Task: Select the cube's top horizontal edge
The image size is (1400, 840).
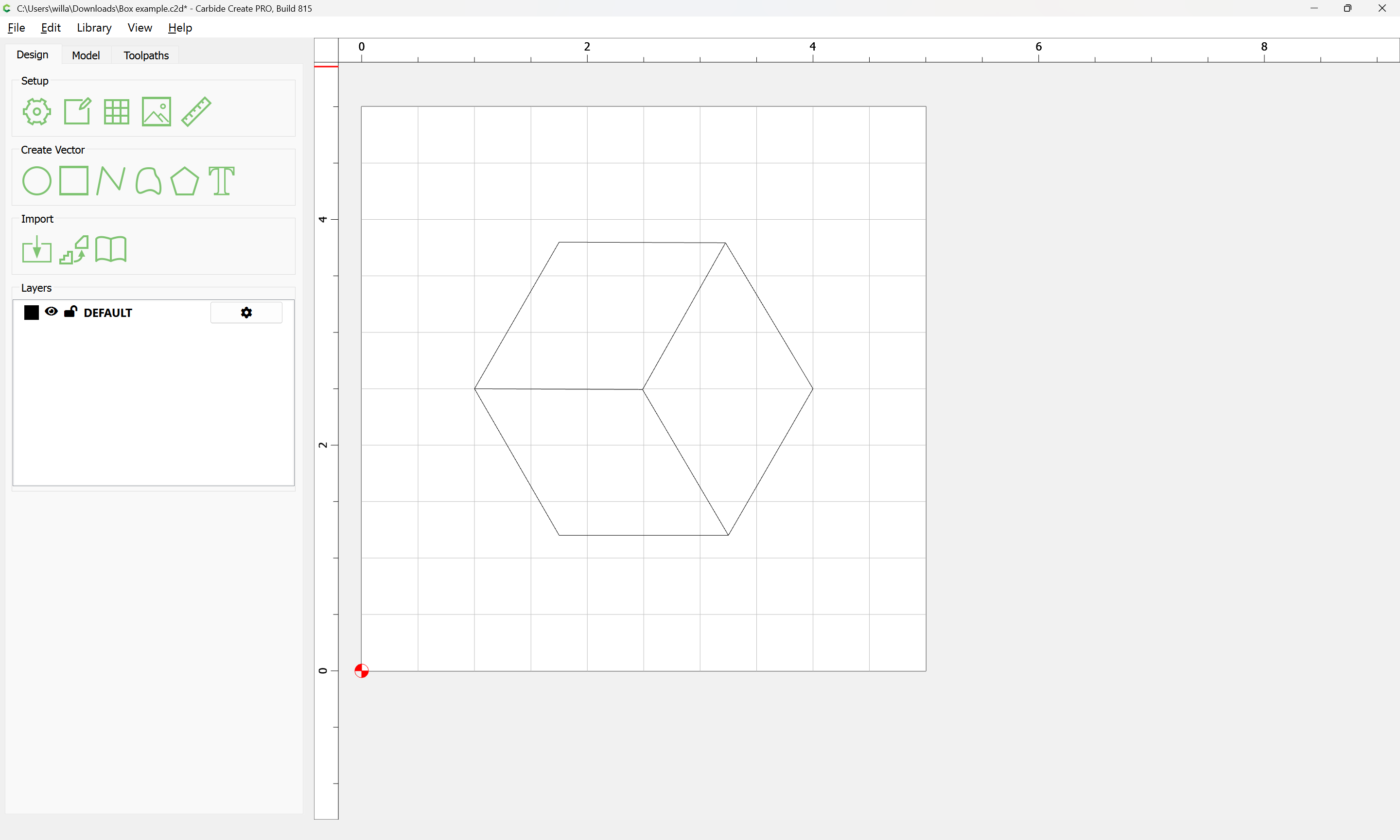Action: (642, 242)
